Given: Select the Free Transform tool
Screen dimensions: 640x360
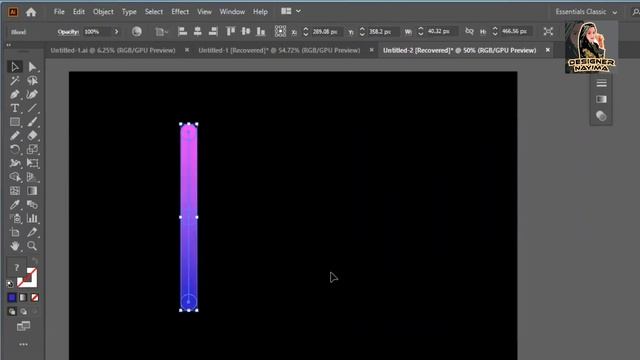Looking at the screenshot, I should point(32,163).
